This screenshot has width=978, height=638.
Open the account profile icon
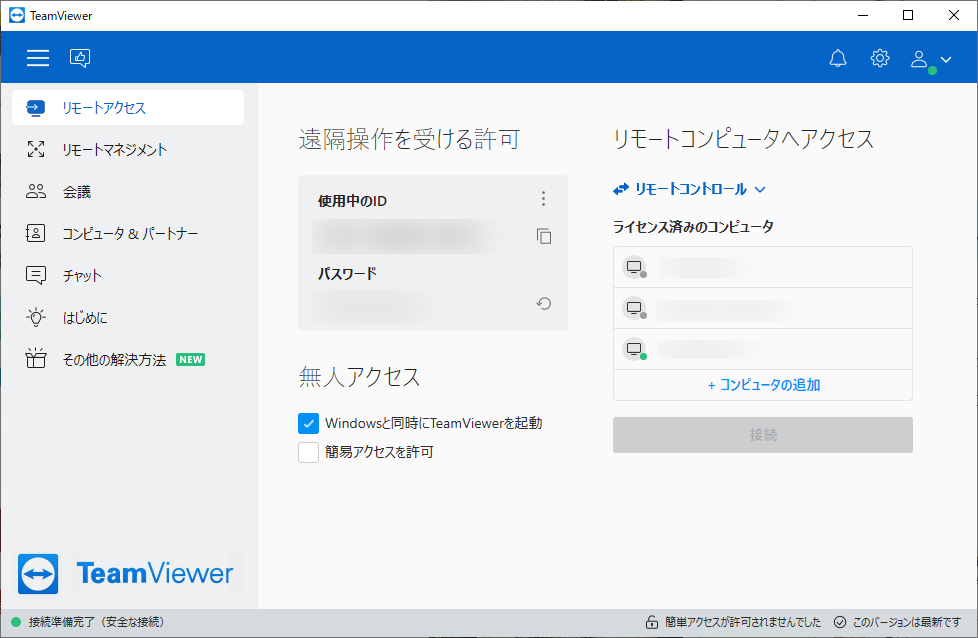tap(919, 59)
